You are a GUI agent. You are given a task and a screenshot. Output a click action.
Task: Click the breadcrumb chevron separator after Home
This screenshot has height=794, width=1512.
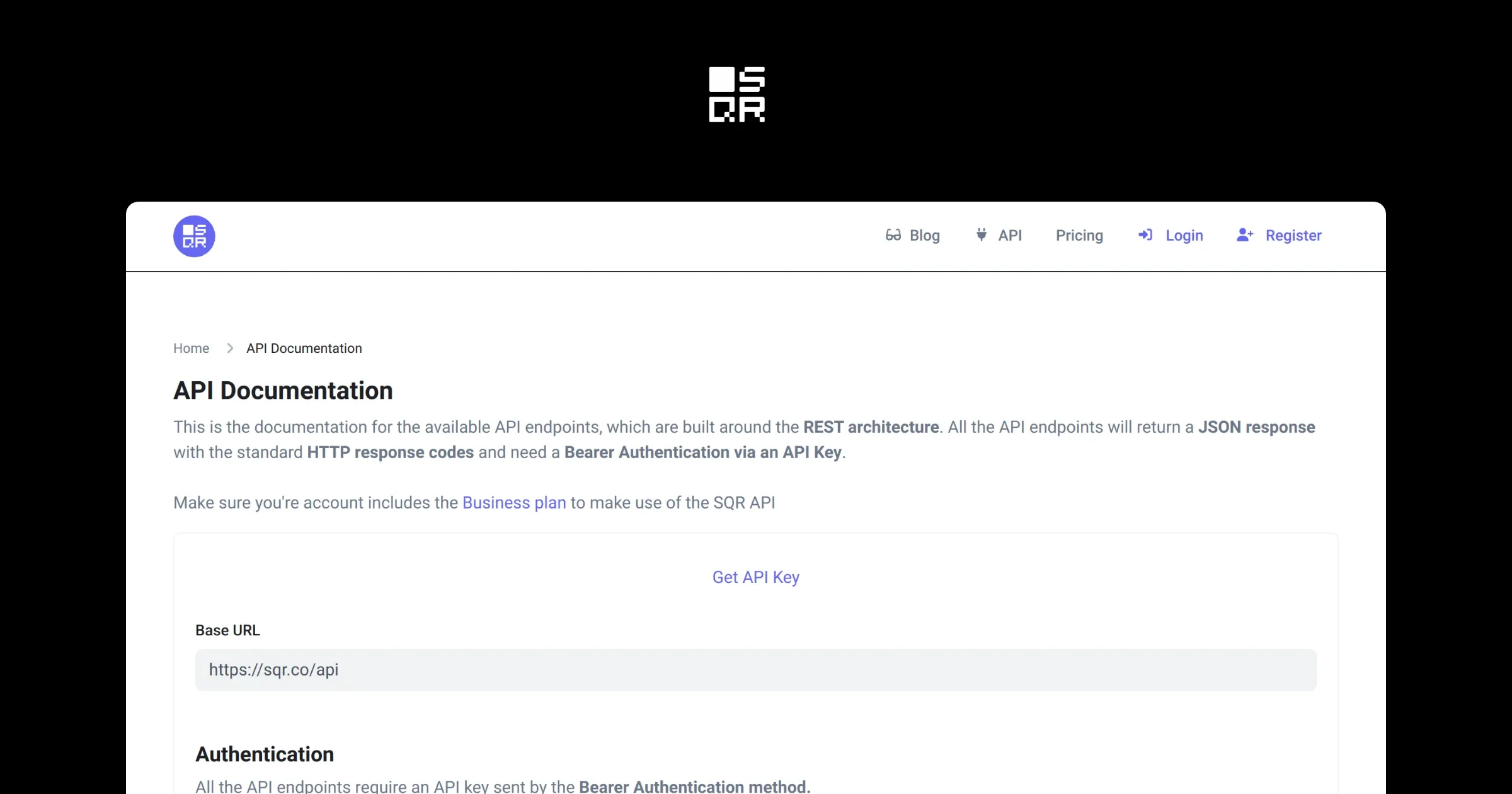coord(230,348)
